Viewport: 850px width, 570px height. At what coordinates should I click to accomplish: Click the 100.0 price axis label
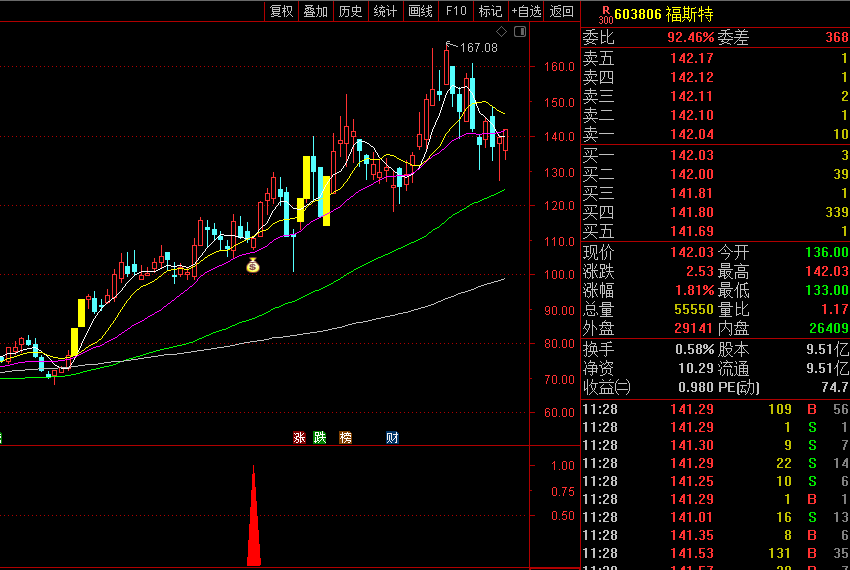pyautogui.click(x=559, y=274)
